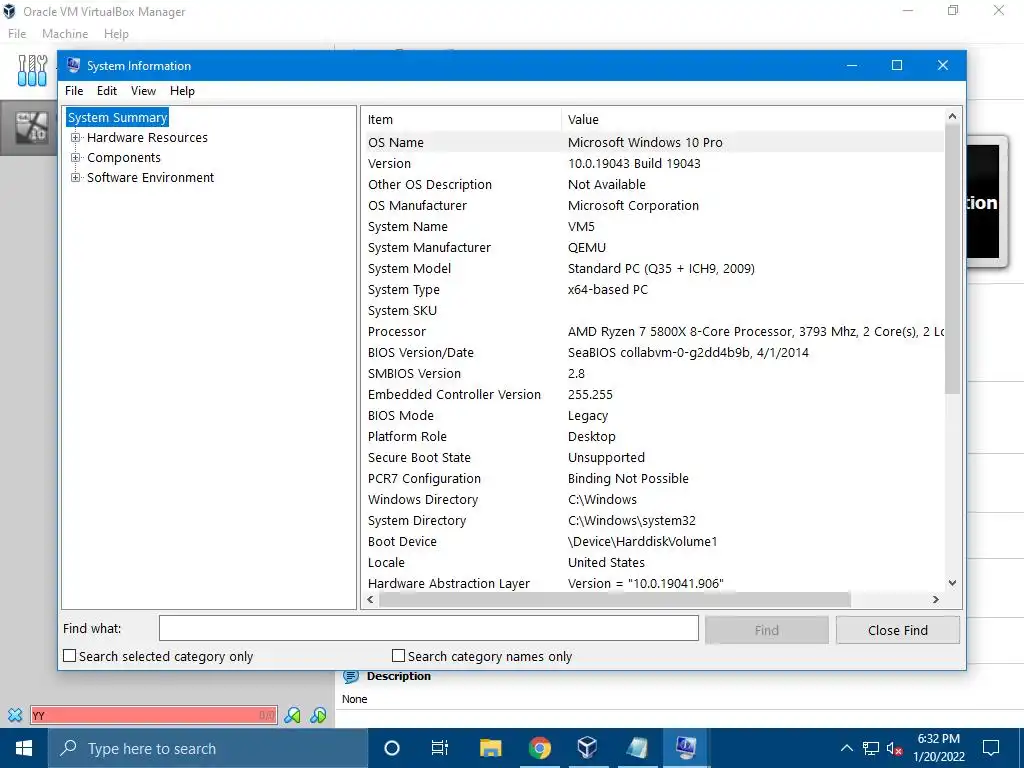The height and width of the screenshot is (768, 1024).
Task: Click the VirtualBox Tools icon
Action: (x=32, y=71)
